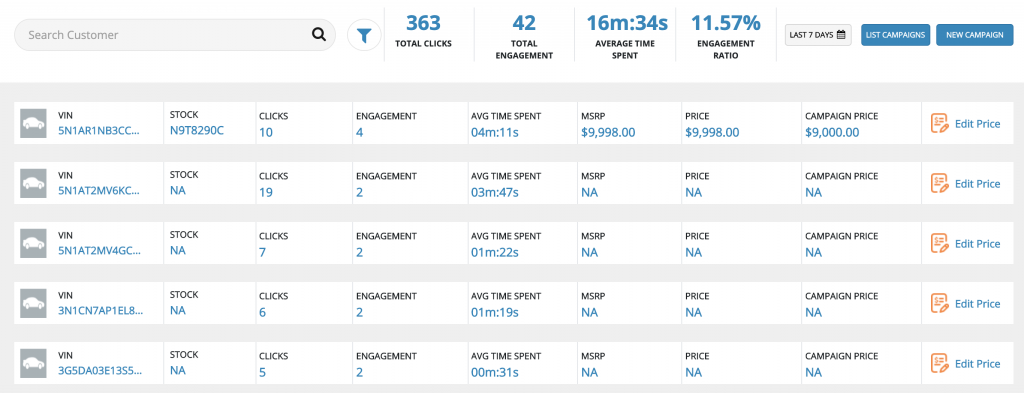Open VIN link 3N1CN7AP1EL8...
The width and height of the screenshot is (1024, 393).
tap(100, 311)
